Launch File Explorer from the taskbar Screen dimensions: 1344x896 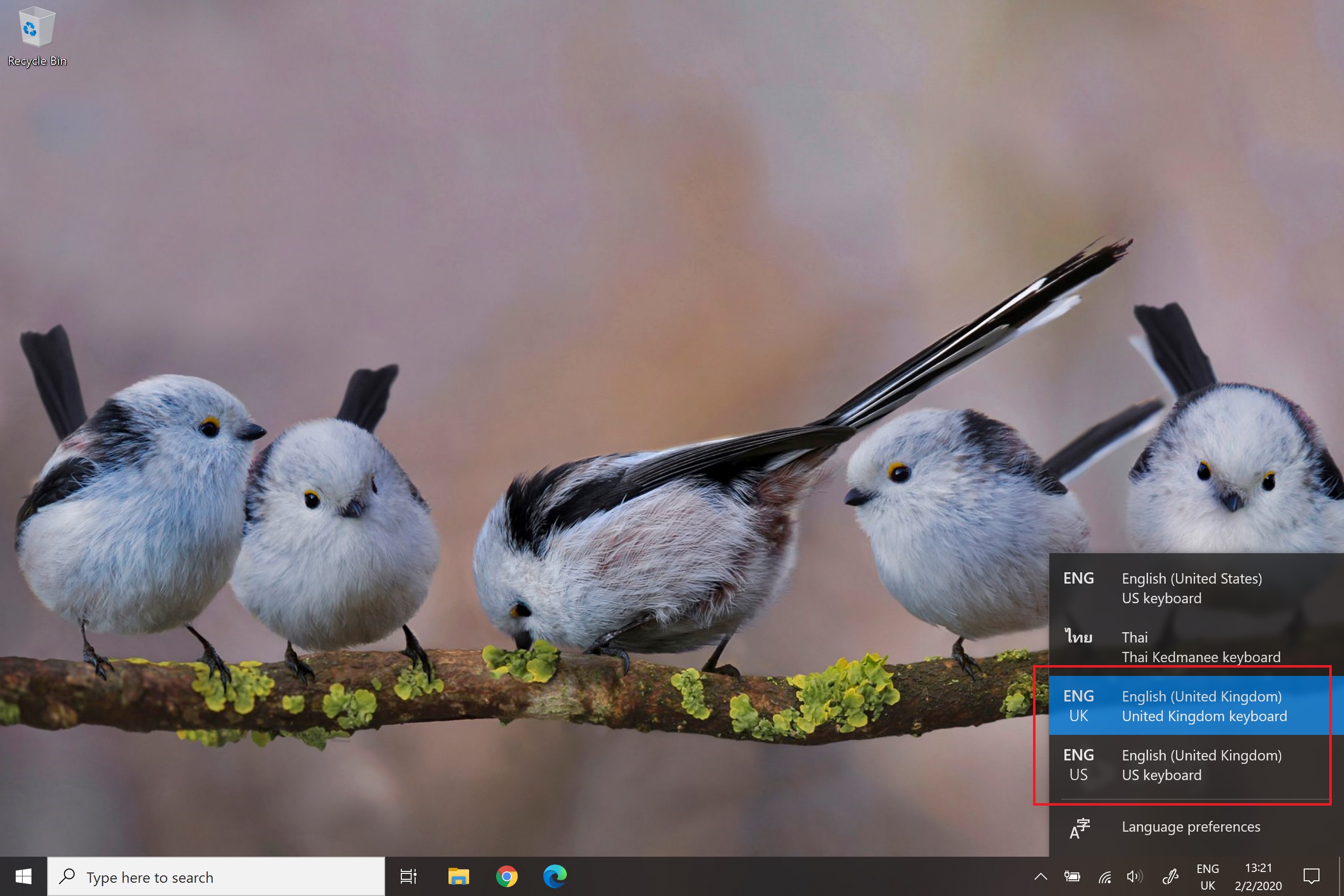[x=458, y=876]
